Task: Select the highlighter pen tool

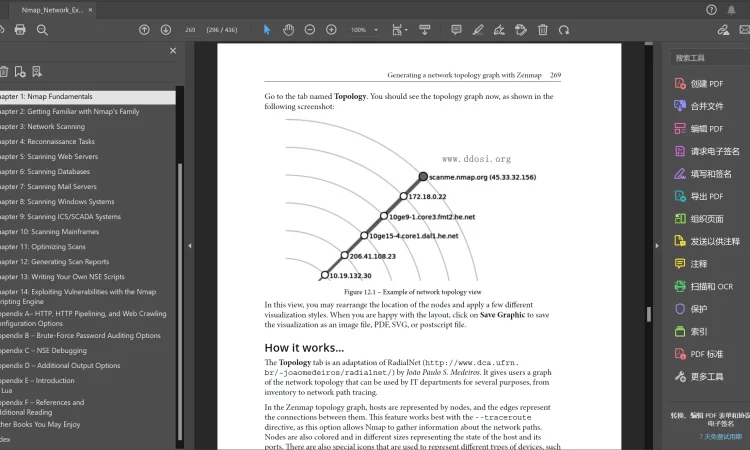Action: click(477, 30)
